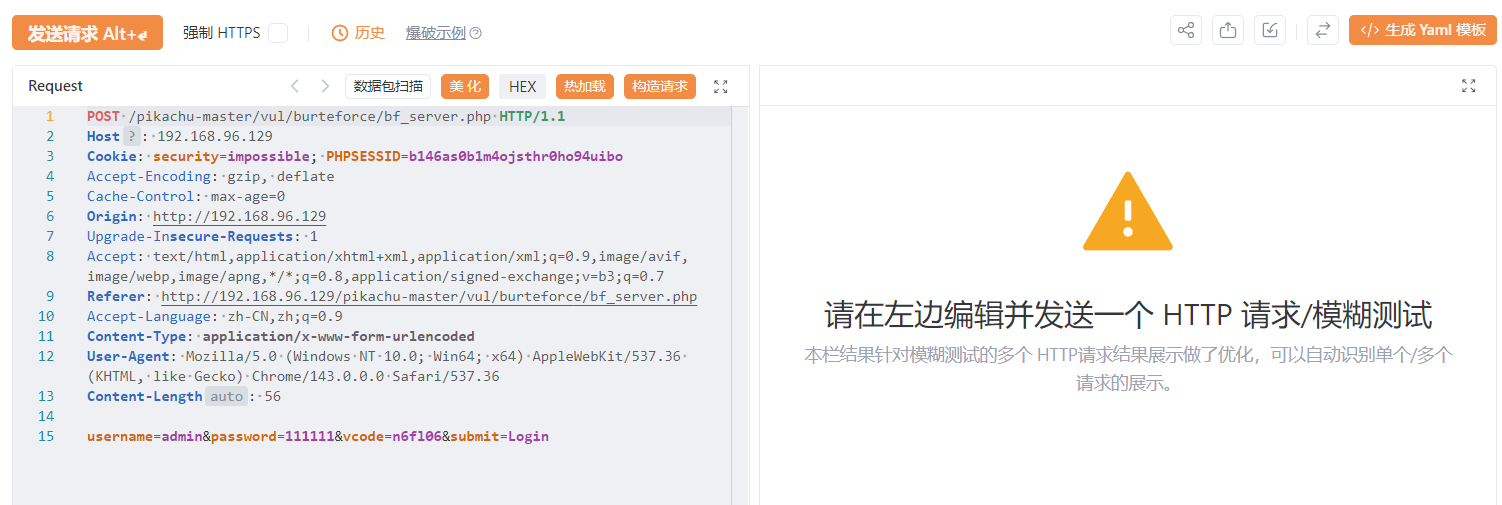The width and height of the screenshot is (1502, 505).
Task: Go to previous request with left chevron
Action: point(294,86)
